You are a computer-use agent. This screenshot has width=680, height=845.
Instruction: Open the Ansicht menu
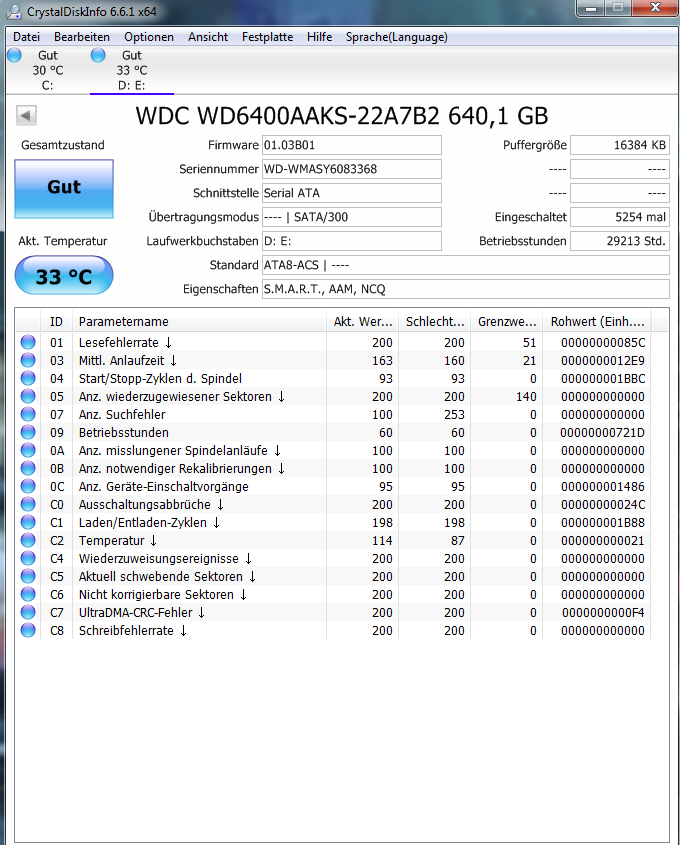click(208, 37)
